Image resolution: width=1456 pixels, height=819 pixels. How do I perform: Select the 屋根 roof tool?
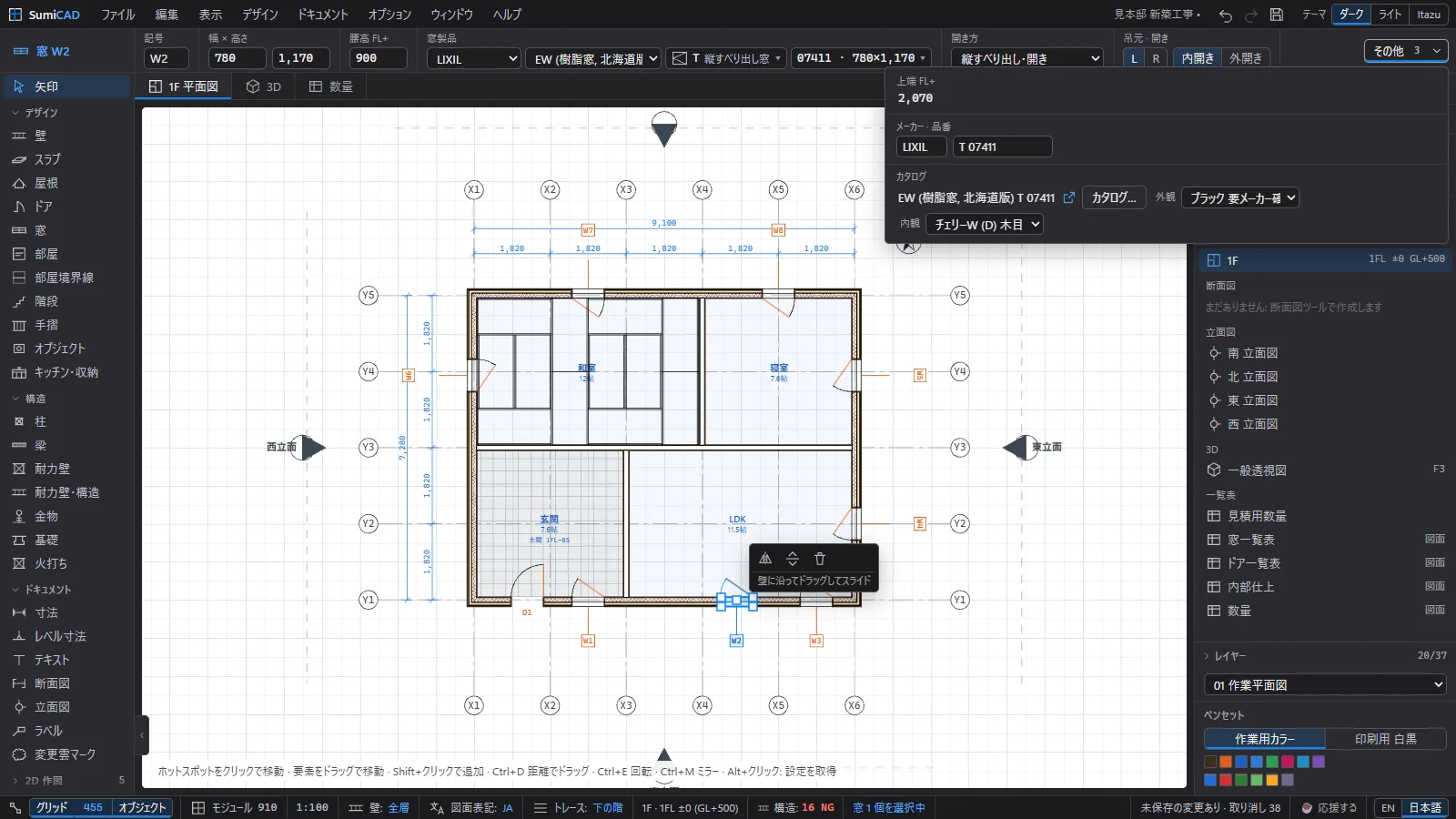66,183
